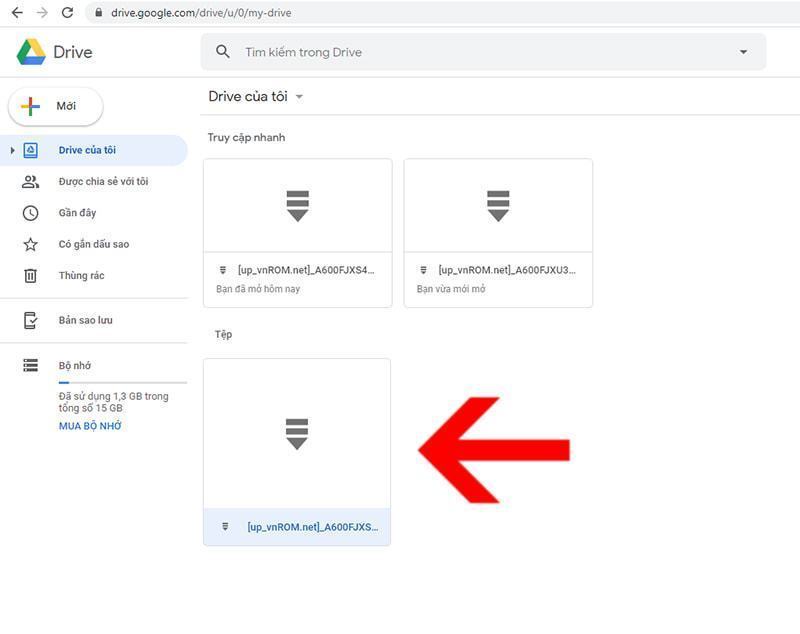Click the My Drive sidebar icon
The height and width of the screenshot is (634, 800).
coord(31,150)
